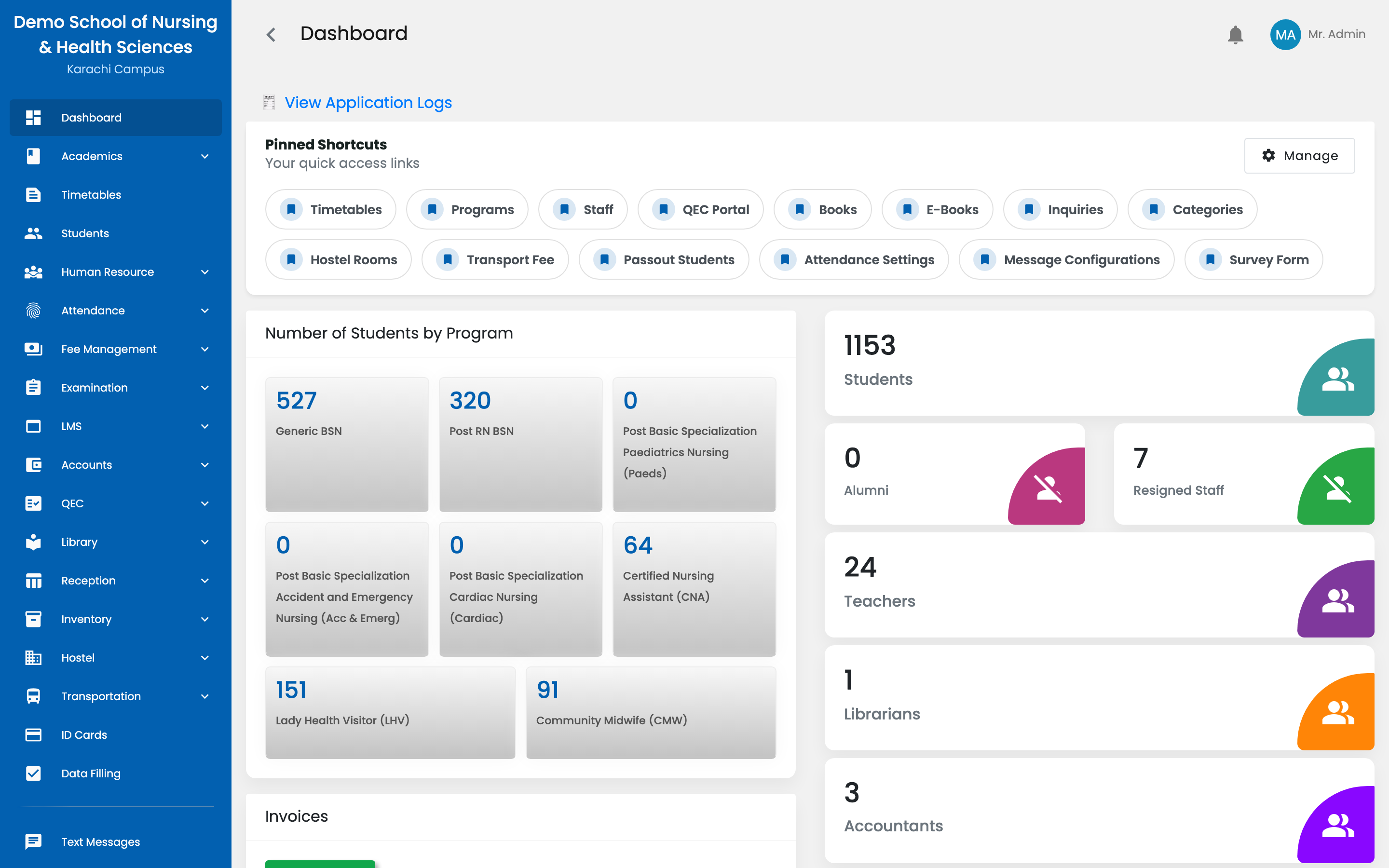Expand the Attendance chevron

point(205,311)
